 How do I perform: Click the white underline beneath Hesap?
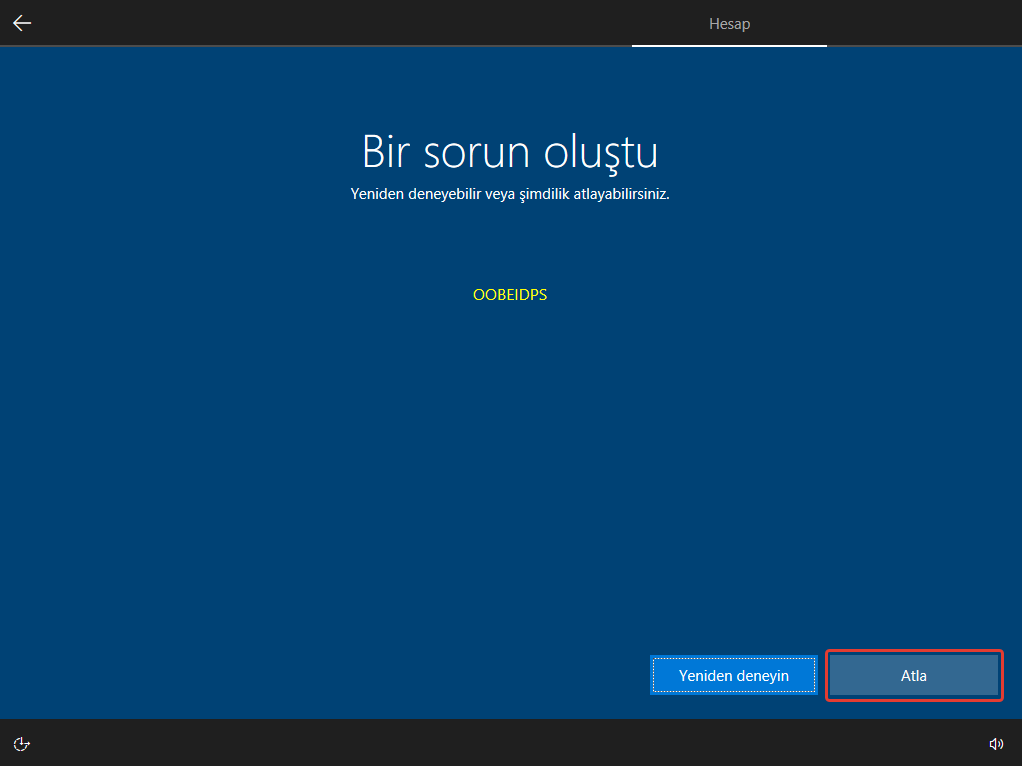pos(729,46)
